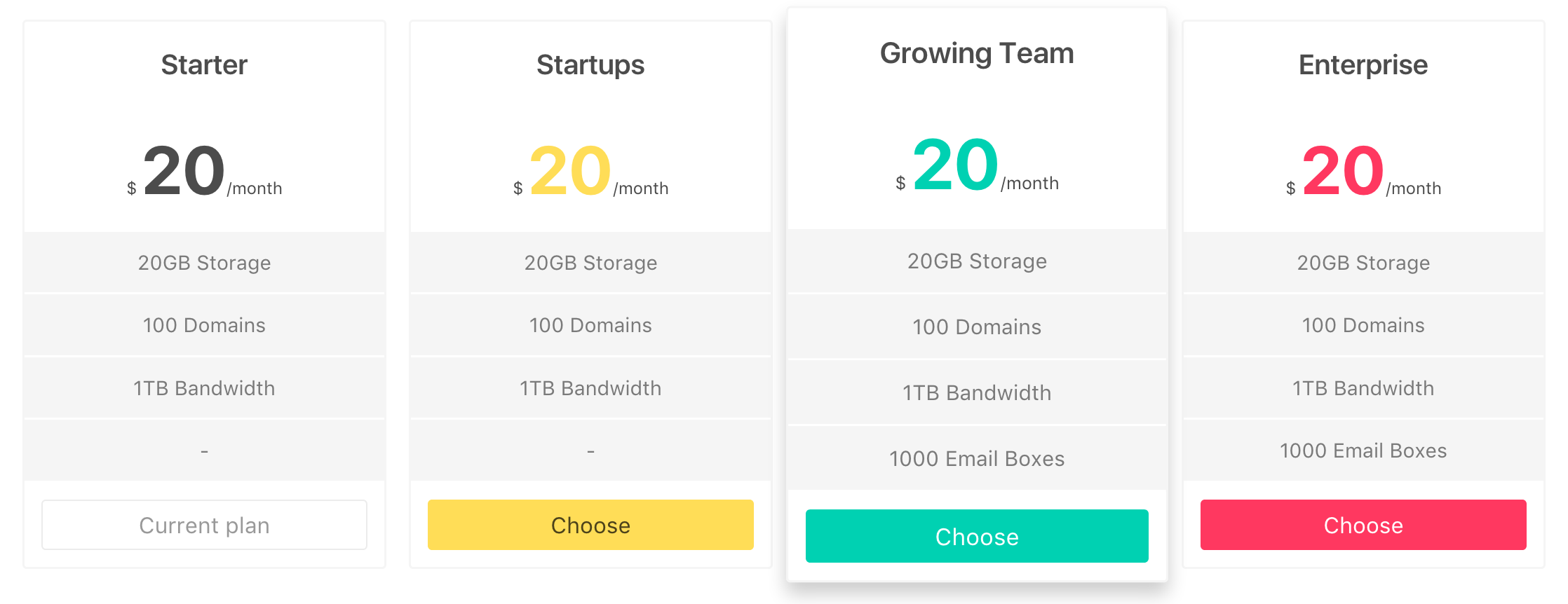Select the Enterprise plan title

(x=1363, y=64)
